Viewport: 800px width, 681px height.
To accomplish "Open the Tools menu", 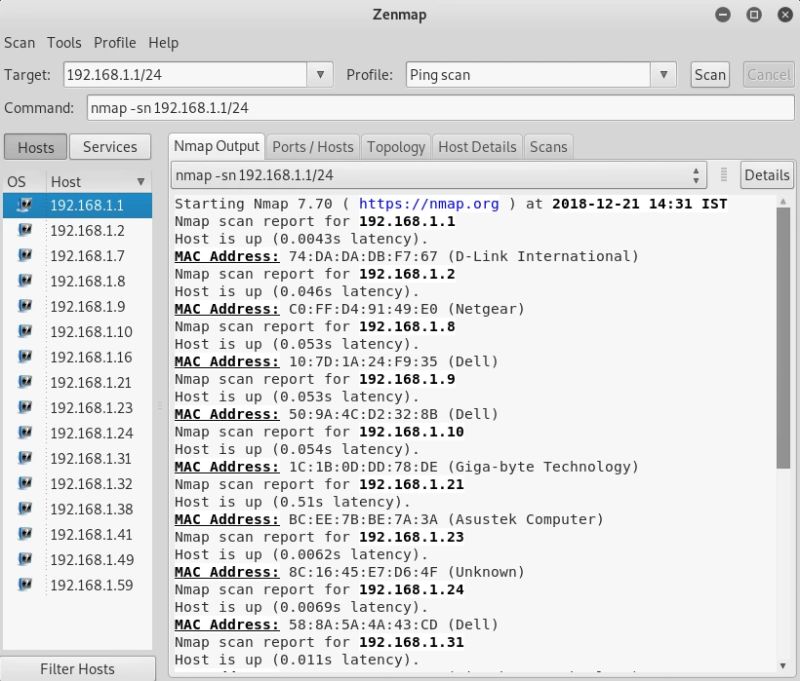I will pyautogui.click(x=64, y=43).
